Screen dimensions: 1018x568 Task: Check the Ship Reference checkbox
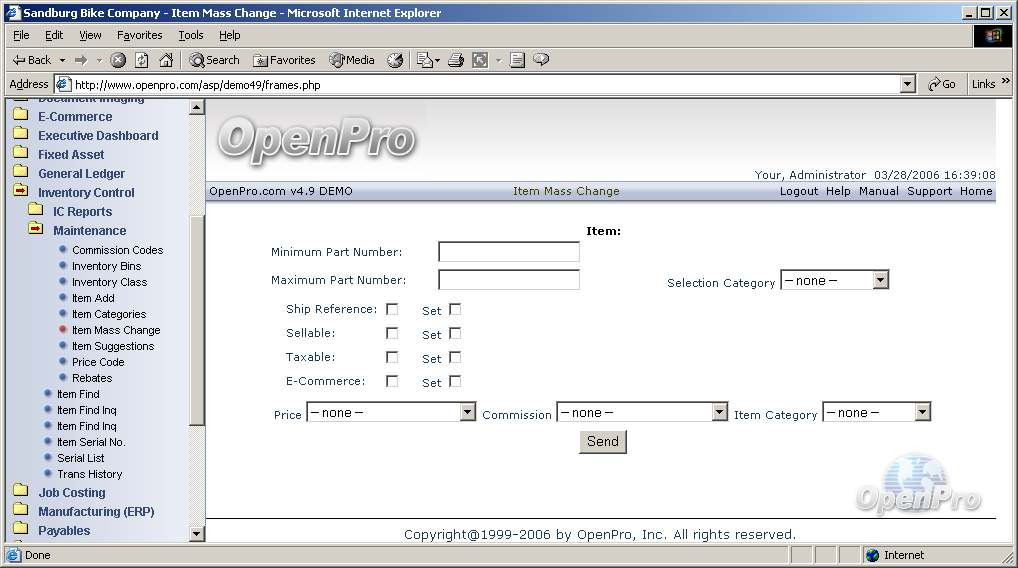tap(392, 309)
